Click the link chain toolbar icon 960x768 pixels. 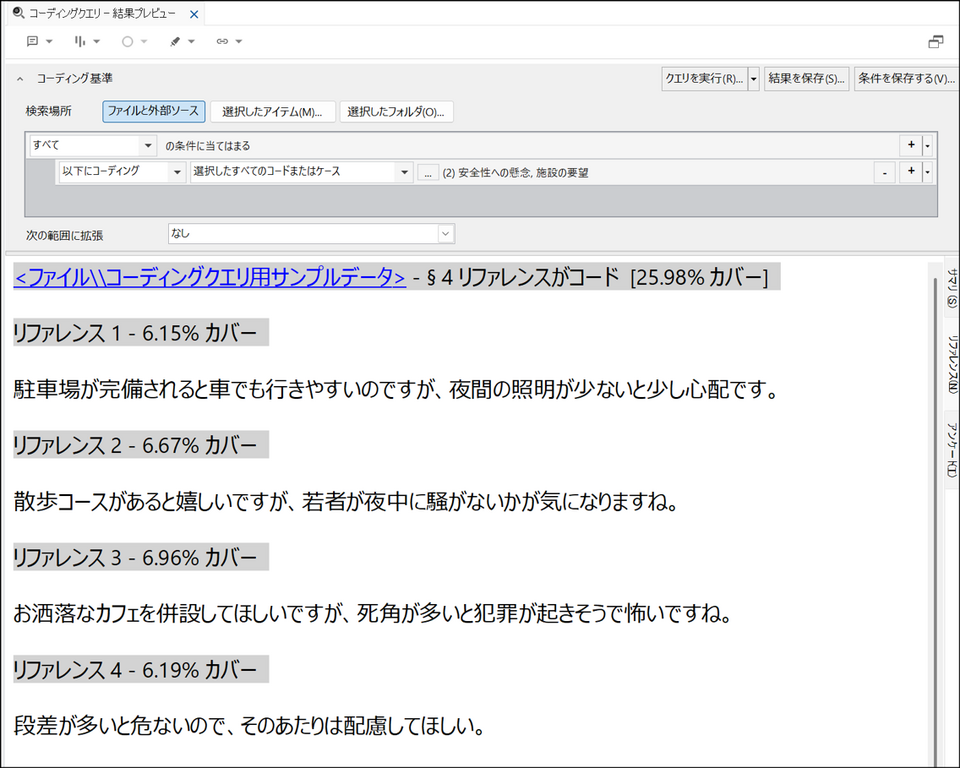pyautogui.click(x=222, y=42)
